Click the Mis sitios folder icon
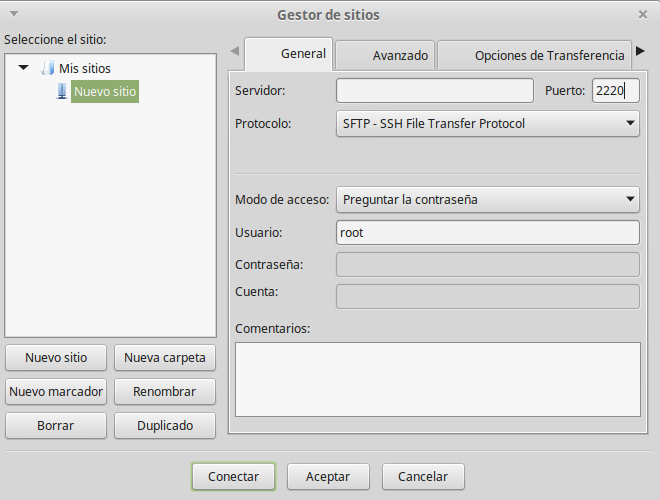Screen dimensions: 660x500 pyautogui.click(x=47, y=69)
